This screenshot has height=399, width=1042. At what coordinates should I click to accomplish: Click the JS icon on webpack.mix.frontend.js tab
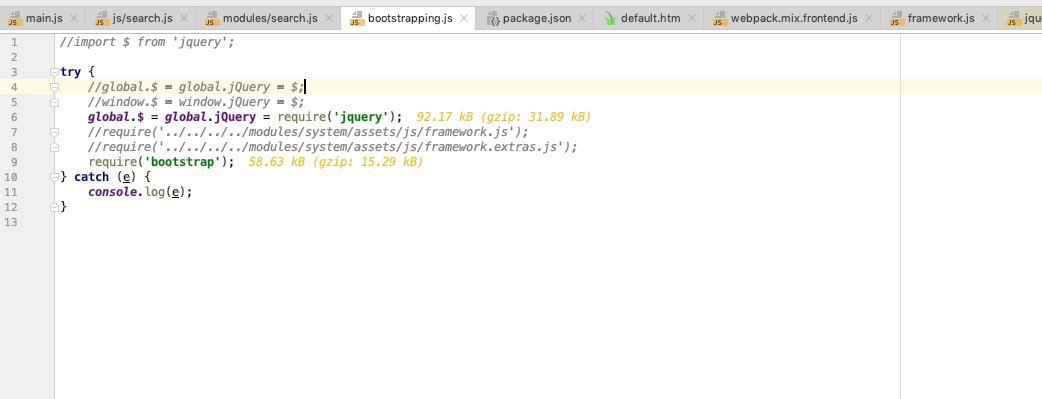tap(720, 19)
